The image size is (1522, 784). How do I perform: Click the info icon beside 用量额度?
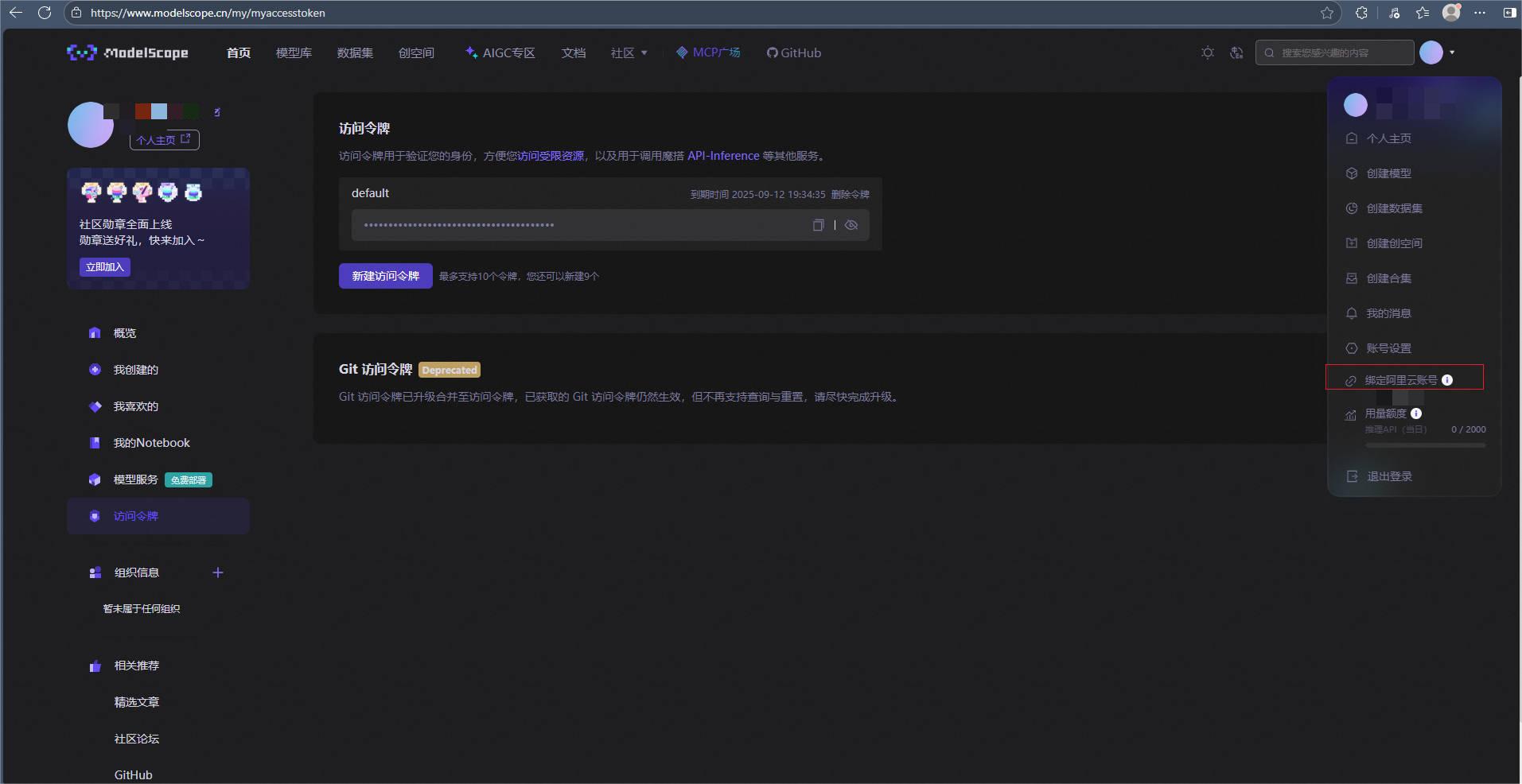(x=1417, y=413)
